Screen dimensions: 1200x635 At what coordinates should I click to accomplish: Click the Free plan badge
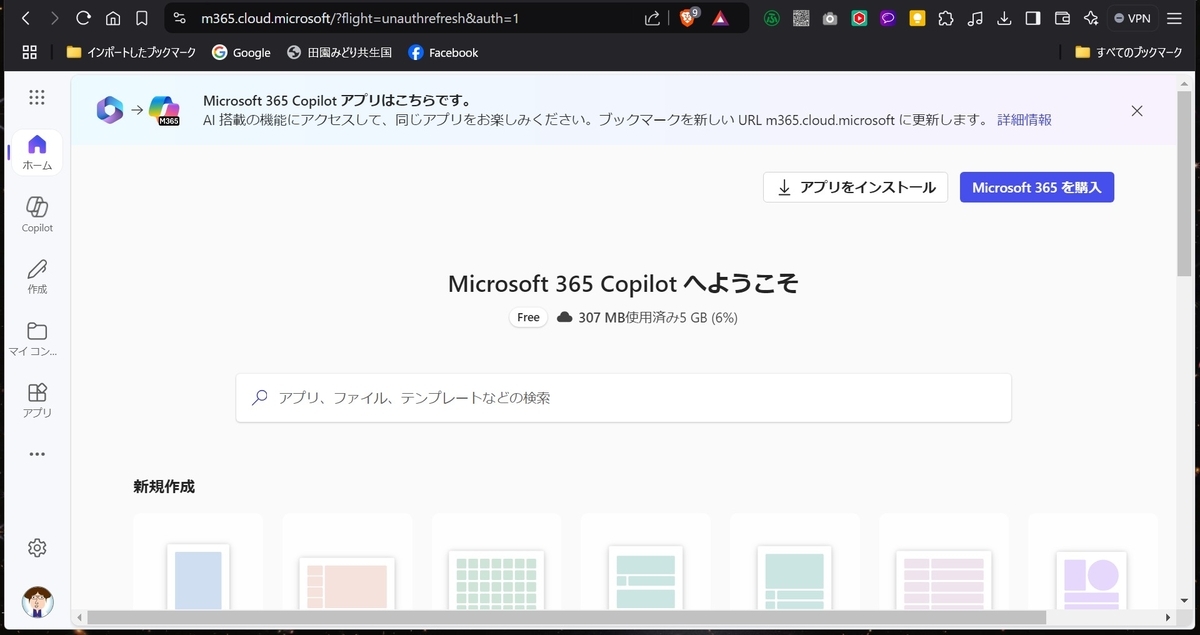pos(528,317)
